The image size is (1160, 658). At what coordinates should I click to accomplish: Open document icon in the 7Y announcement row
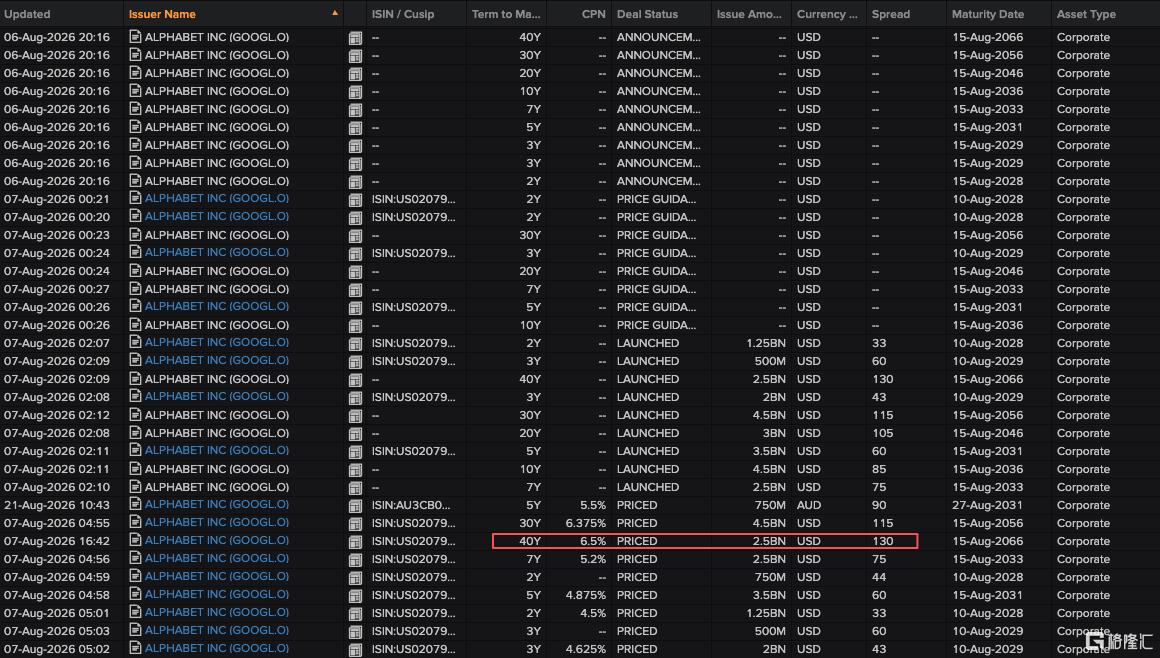point(135,108)
